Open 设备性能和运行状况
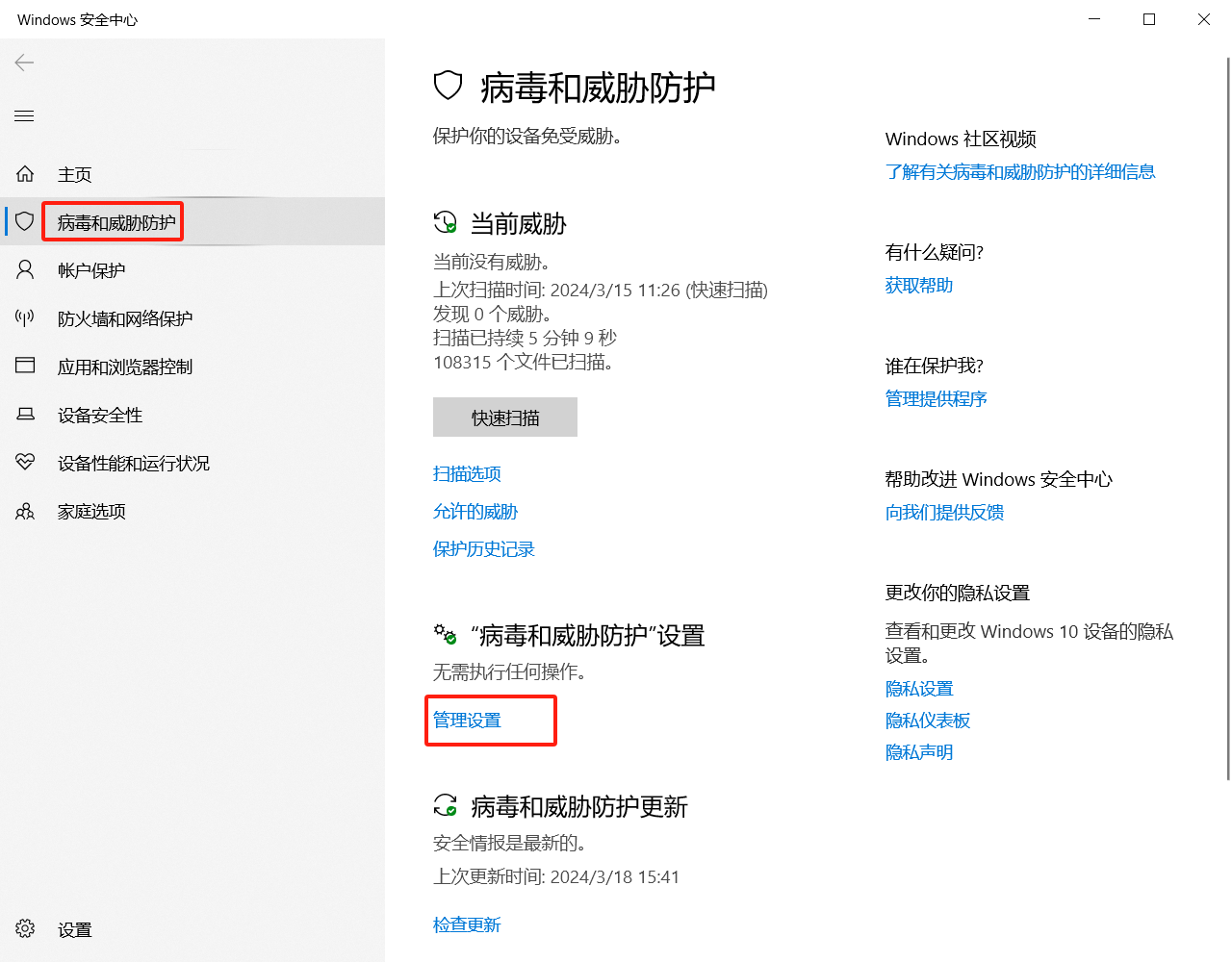Viewport: 1232px width, 962px height. click(192, 463)
